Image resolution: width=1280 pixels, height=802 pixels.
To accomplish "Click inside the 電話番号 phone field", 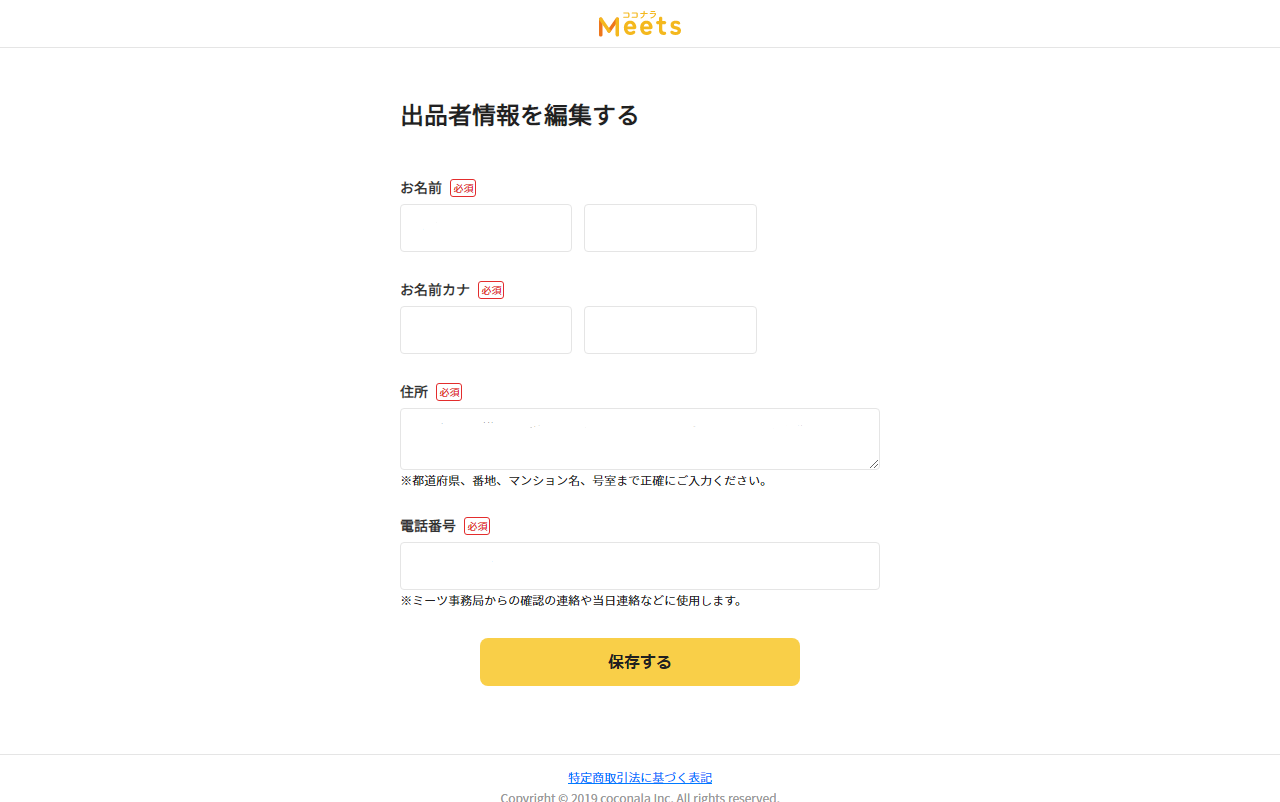I will (640, 566).
